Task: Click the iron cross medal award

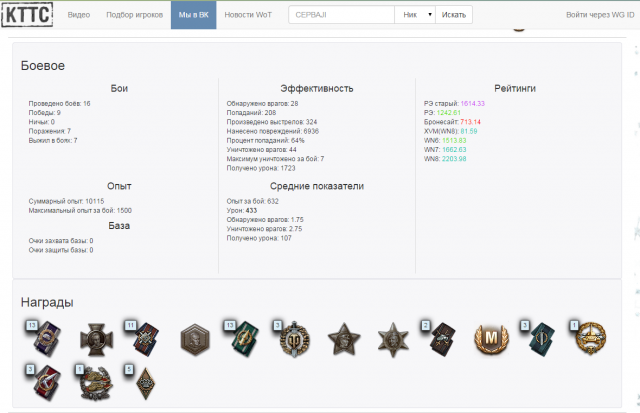Action: (x=94, y=339)
